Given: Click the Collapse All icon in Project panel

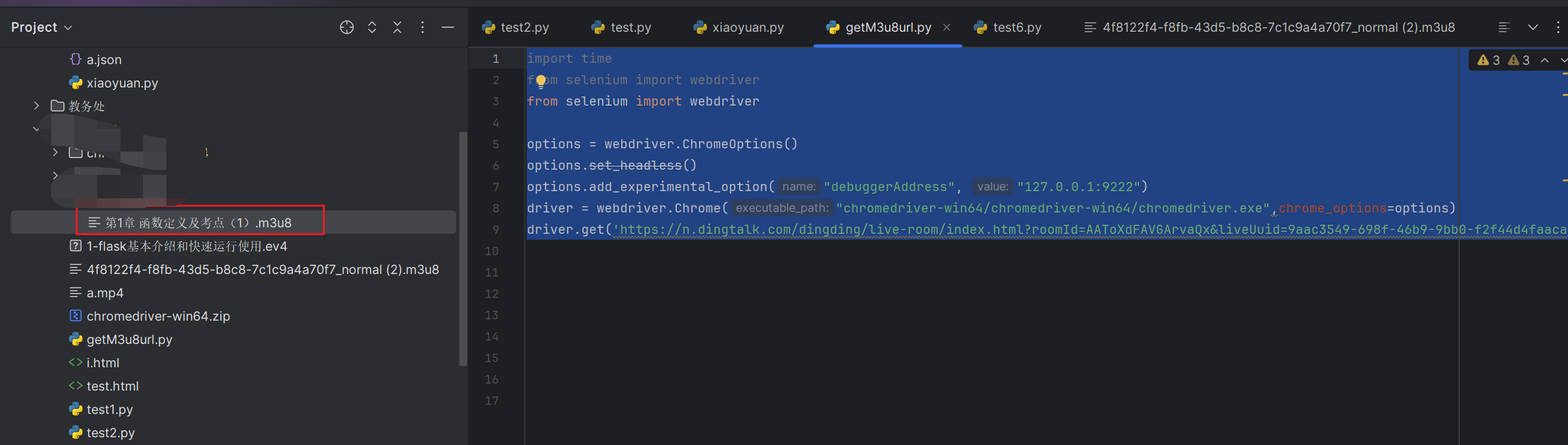Looking at the screenshot, I should [397, 27].
